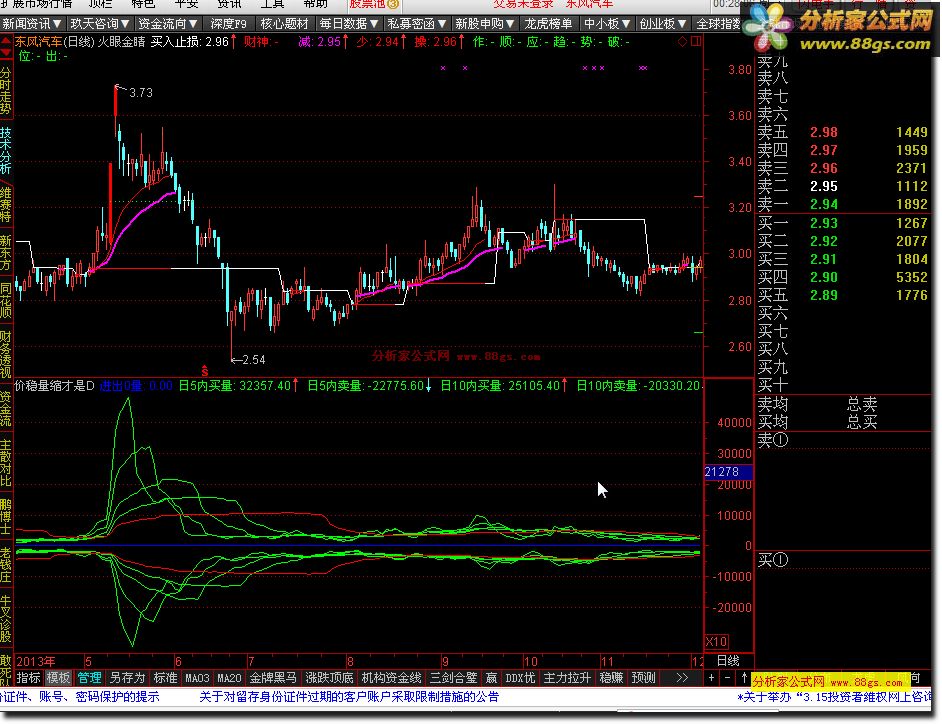Image resolution: width=942 pixels, height=724 pixels.
Task: Select the 模板 tab at bottom
Action: (x=58, y=678)
